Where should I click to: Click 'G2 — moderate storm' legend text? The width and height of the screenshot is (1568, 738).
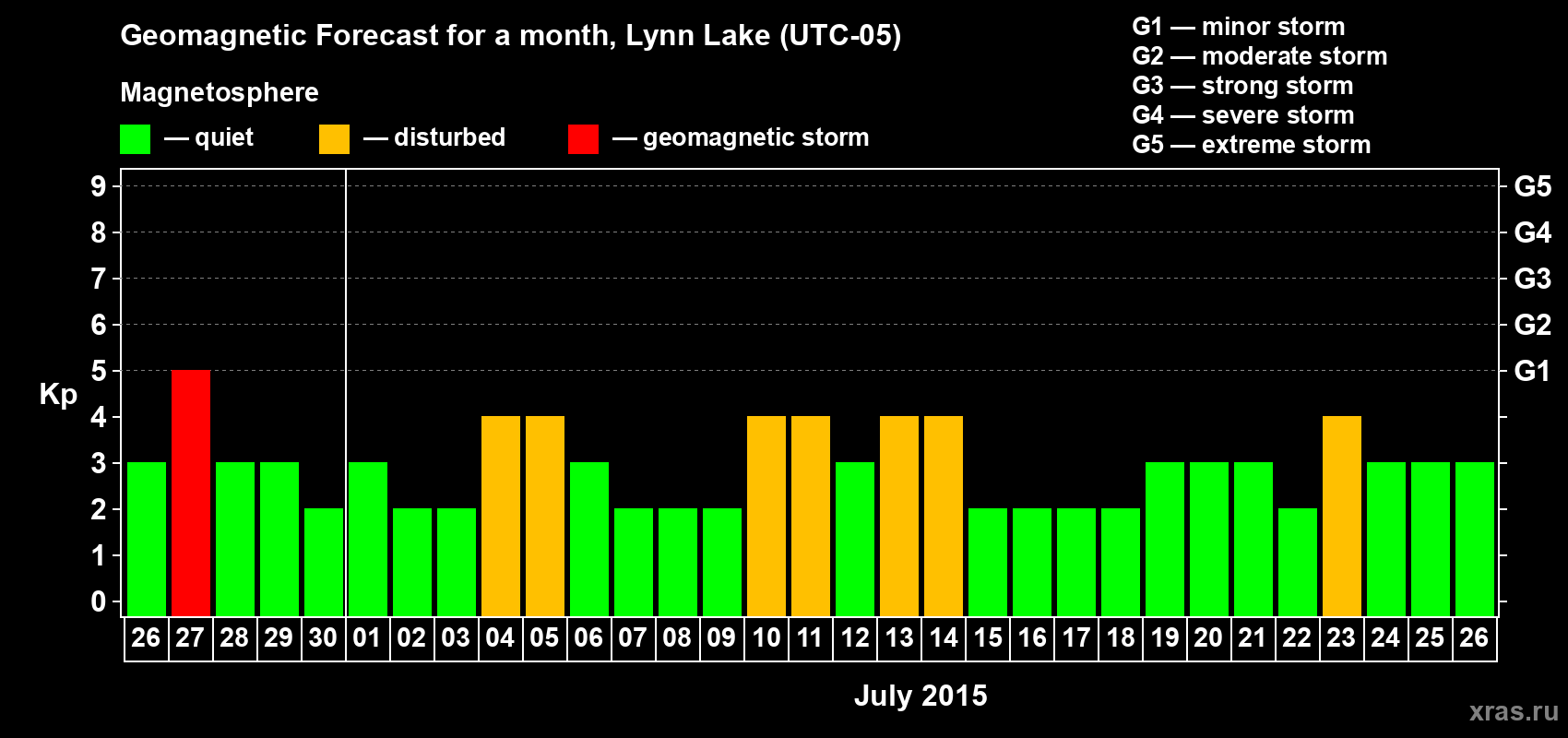coord(1260,56)
